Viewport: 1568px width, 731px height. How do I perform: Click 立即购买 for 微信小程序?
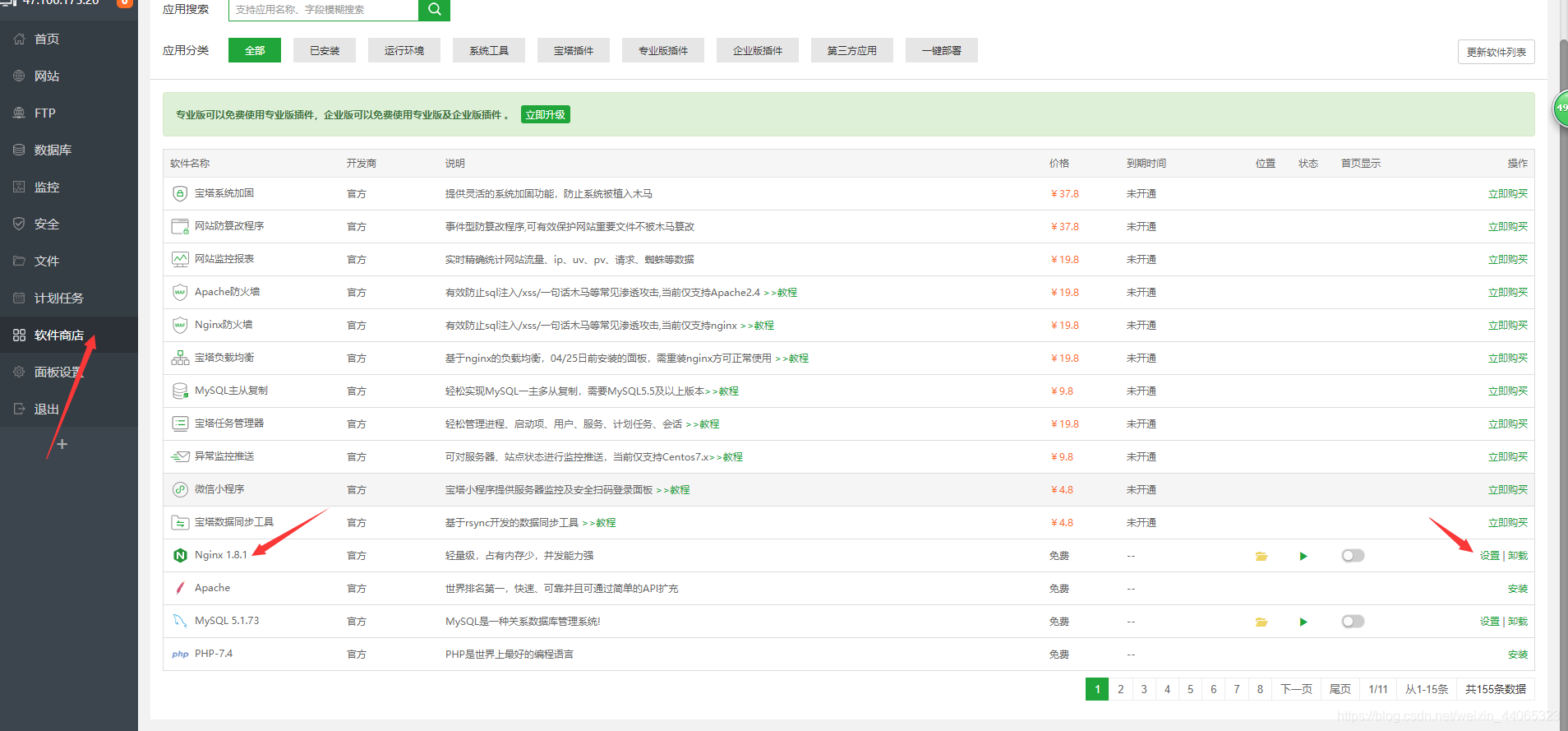click(1508, 490)
